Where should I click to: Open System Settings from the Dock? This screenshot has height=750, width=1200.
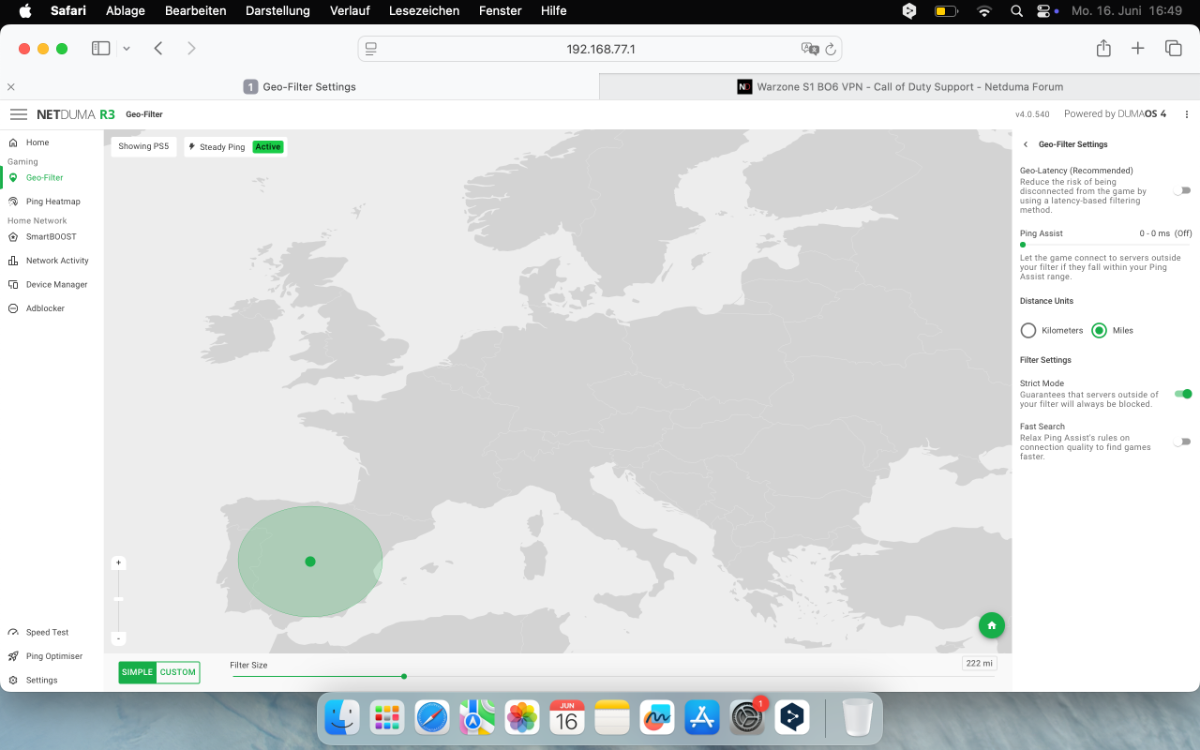748,717
